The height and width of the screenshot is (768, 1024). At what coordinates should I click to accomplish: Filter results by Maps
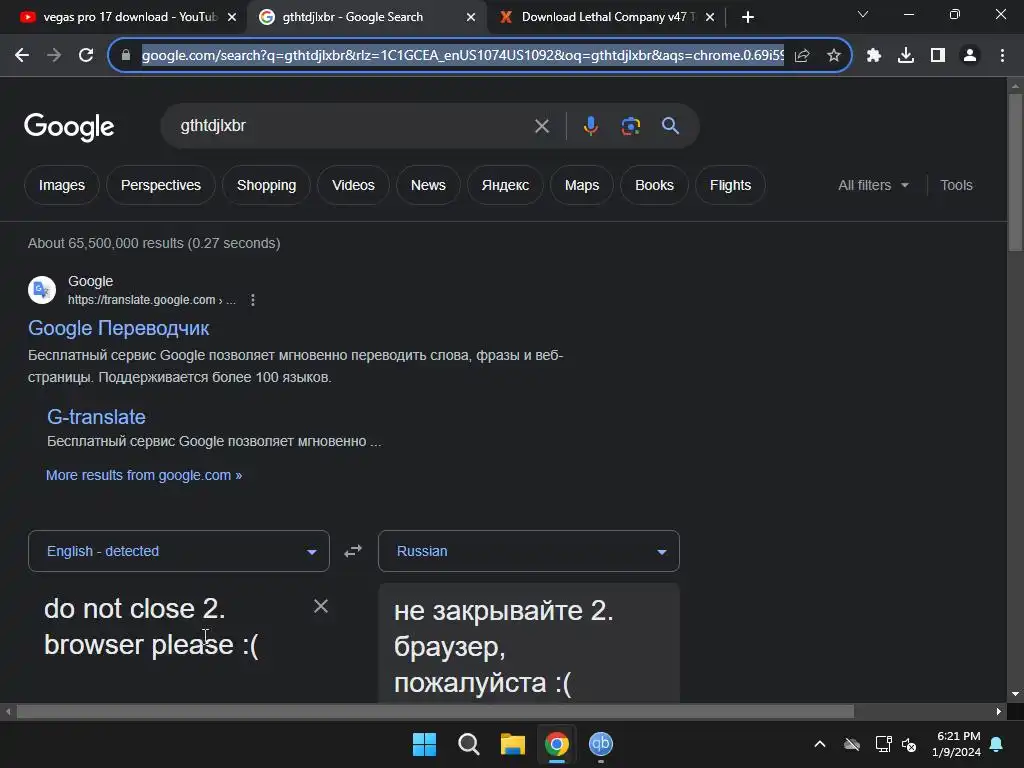click(582, 185)
